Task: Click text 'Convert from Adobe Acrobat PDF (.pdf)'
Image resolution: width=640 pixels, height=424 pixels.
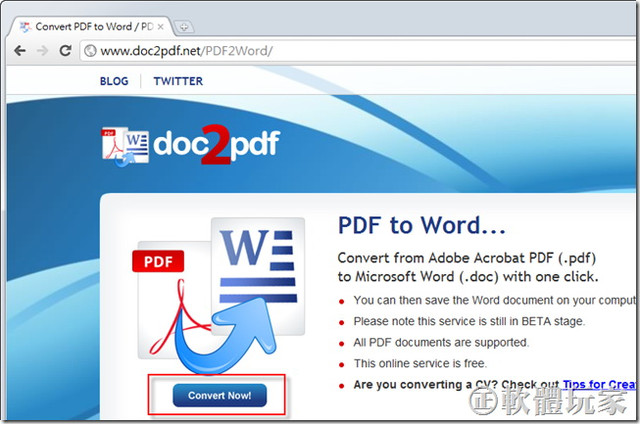Action: click(467, 258)
